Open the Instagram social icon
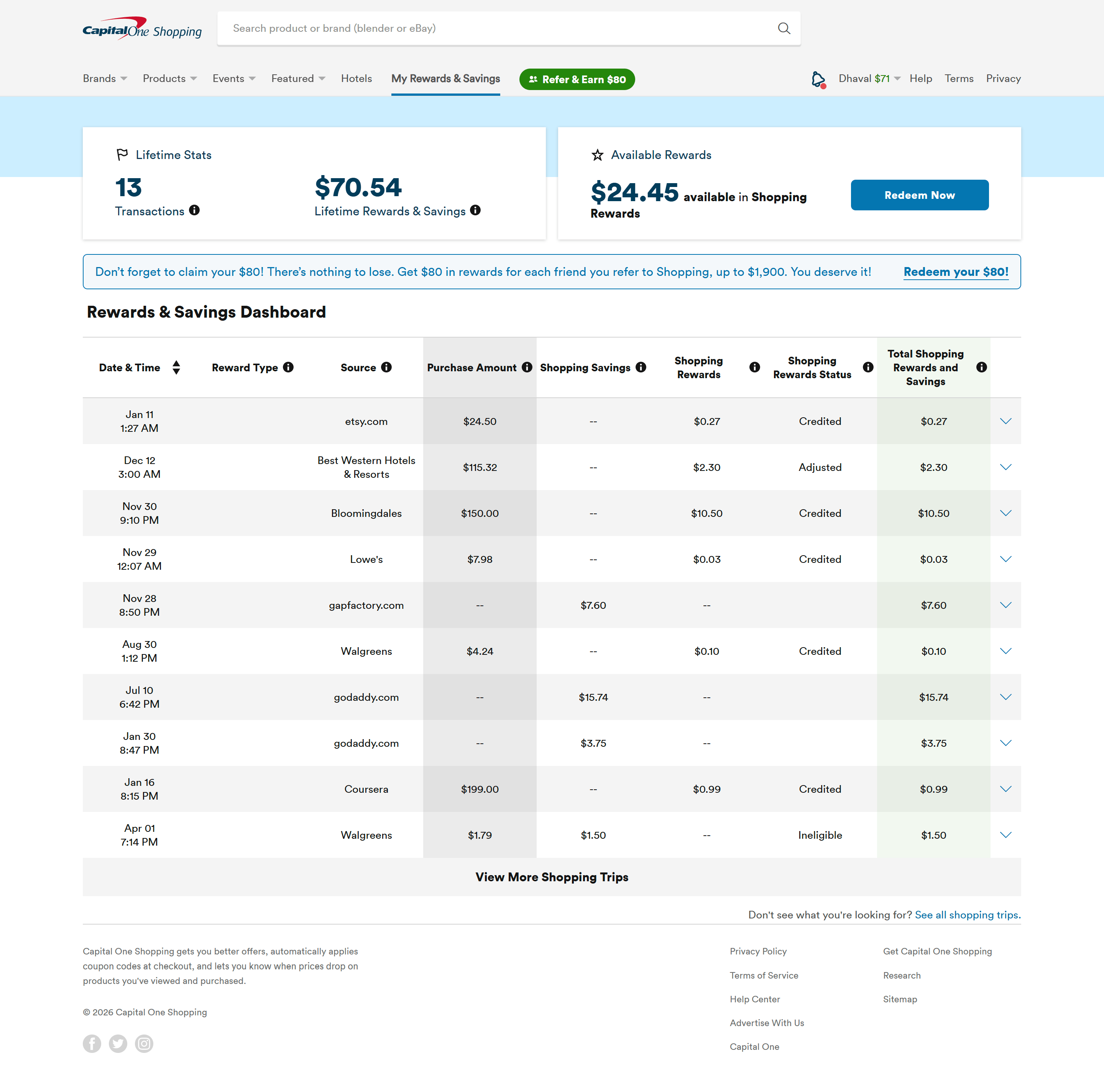 point(144,1043)
